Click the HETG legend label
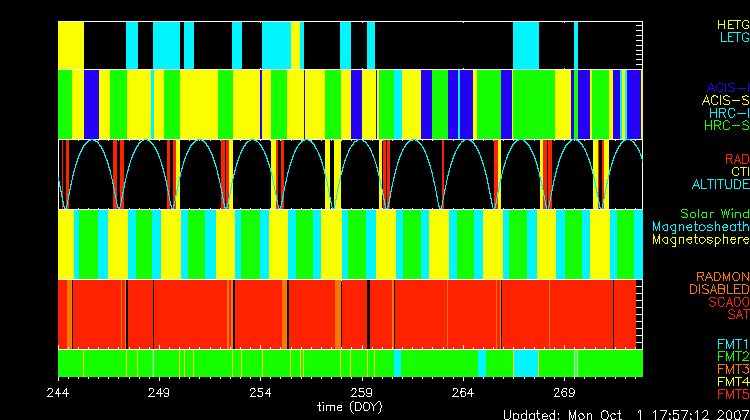This screenshot has height=420, width=750. pyautogui.click(x=732, y=24)
